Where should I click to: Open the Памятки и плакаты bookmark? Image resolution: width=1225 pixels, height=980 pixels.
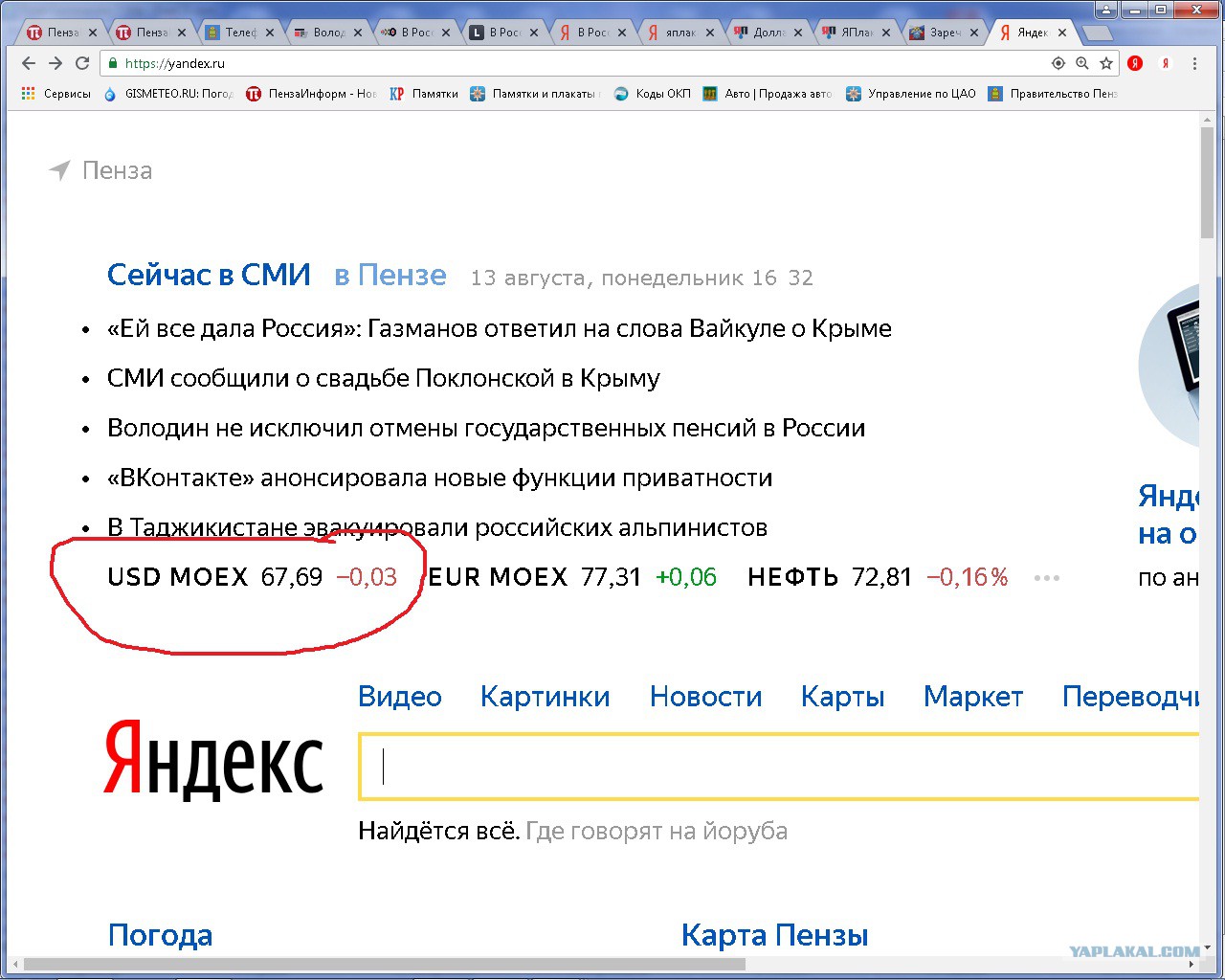(536, 94)
